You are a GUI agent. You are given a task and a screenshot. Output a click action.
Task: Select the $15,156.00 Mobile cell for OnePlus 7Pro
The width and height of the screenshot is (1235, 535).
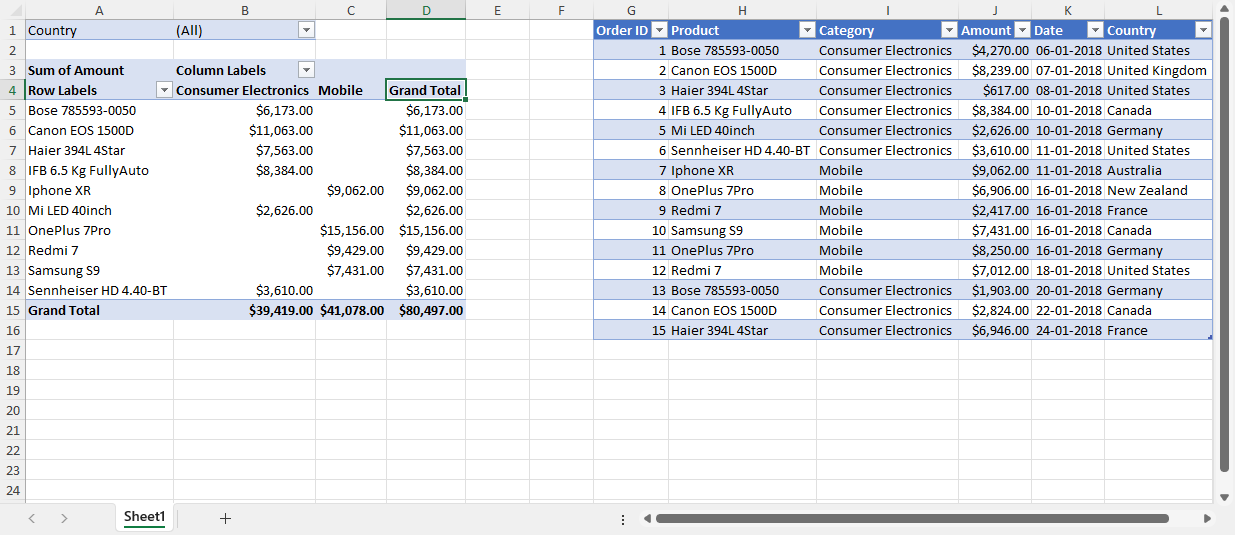click(x=351, y=230)
